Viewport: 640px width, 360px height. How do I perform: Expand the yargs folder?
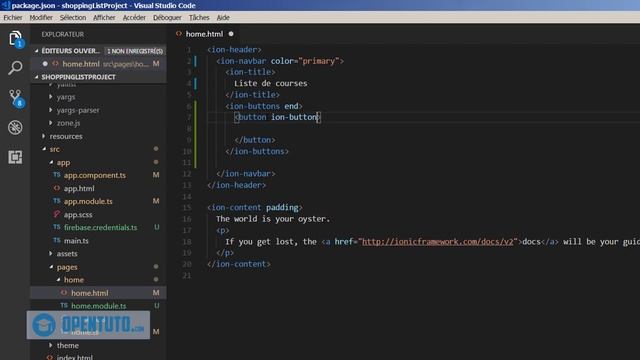[51, 97]
